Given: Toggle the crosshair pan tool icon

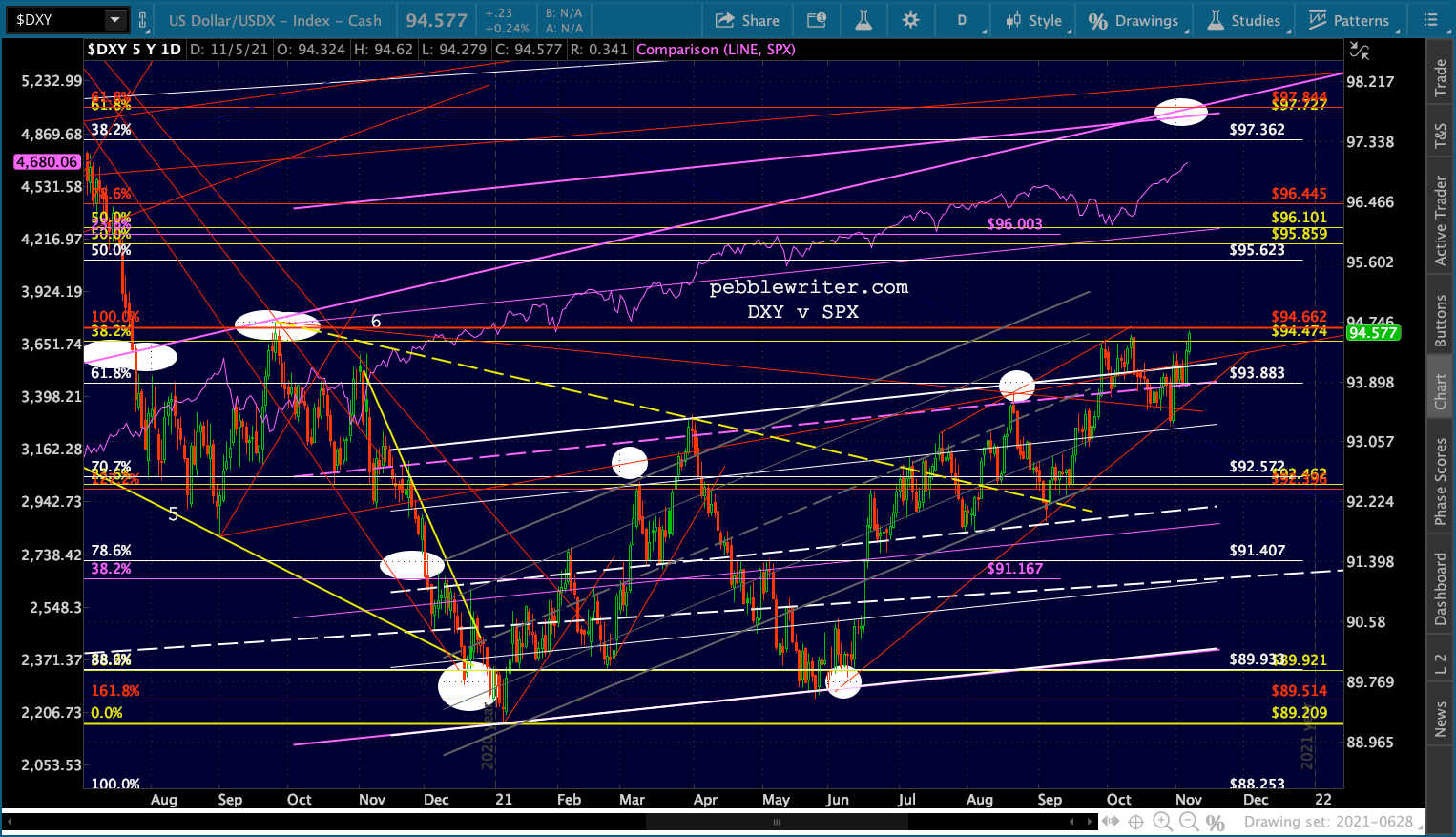Looking at the screenshot, I should point(1135,822).
